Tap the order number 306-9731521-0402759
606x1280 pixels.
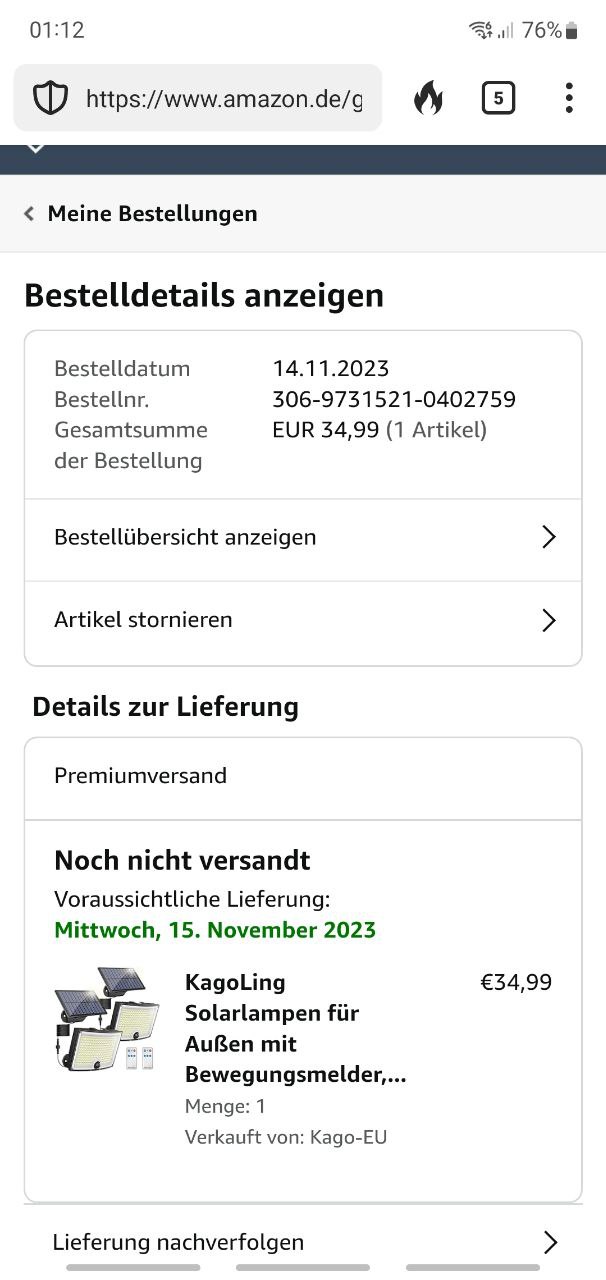click(394, 400)
